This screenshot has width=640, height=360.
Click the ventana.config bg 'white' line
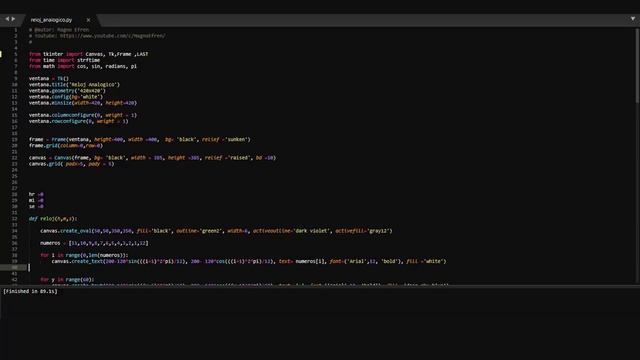[x=66, y=97]
